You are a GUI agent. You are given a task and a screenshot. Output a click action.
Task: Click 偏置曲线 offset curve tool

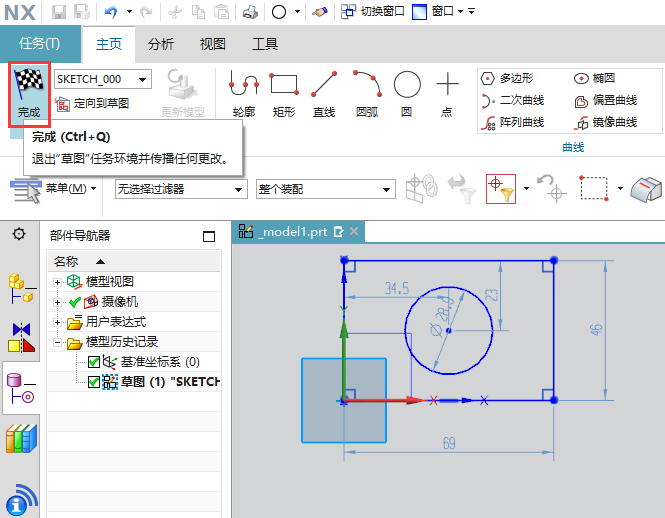click(x=606, y=101)
